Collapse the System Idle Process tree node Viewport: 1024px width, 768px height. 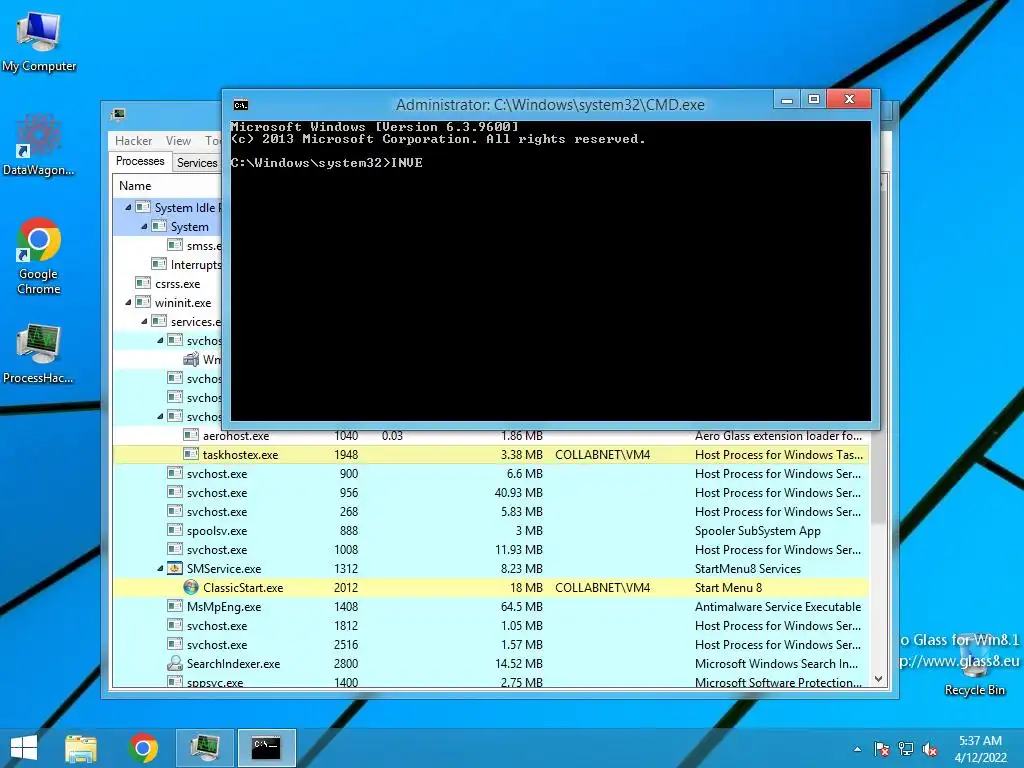click(128, 208)
